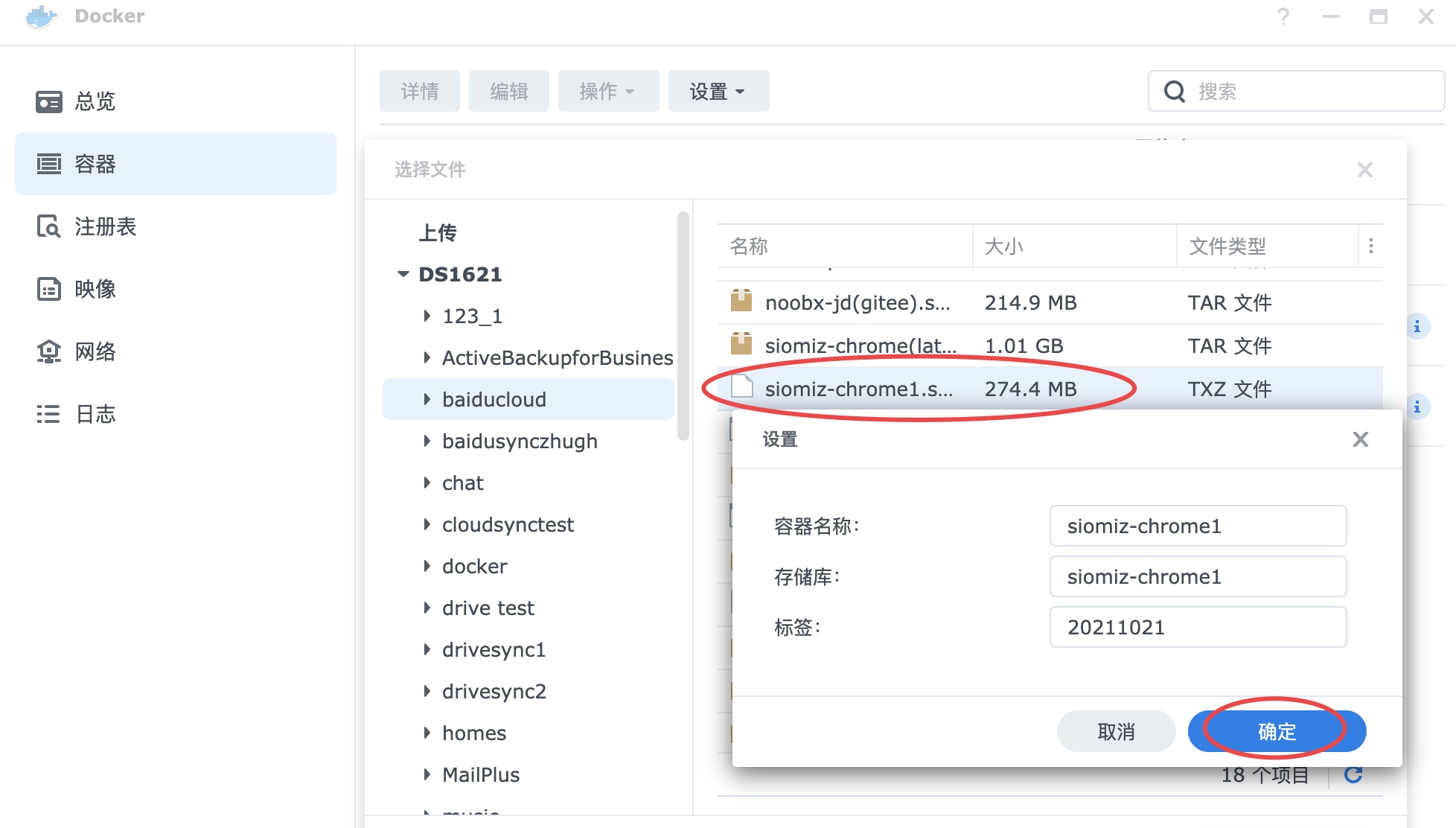Click the siomiz-chrome(lat... archive icon
Screen dimensions: 1456x828
coord(741,344)
